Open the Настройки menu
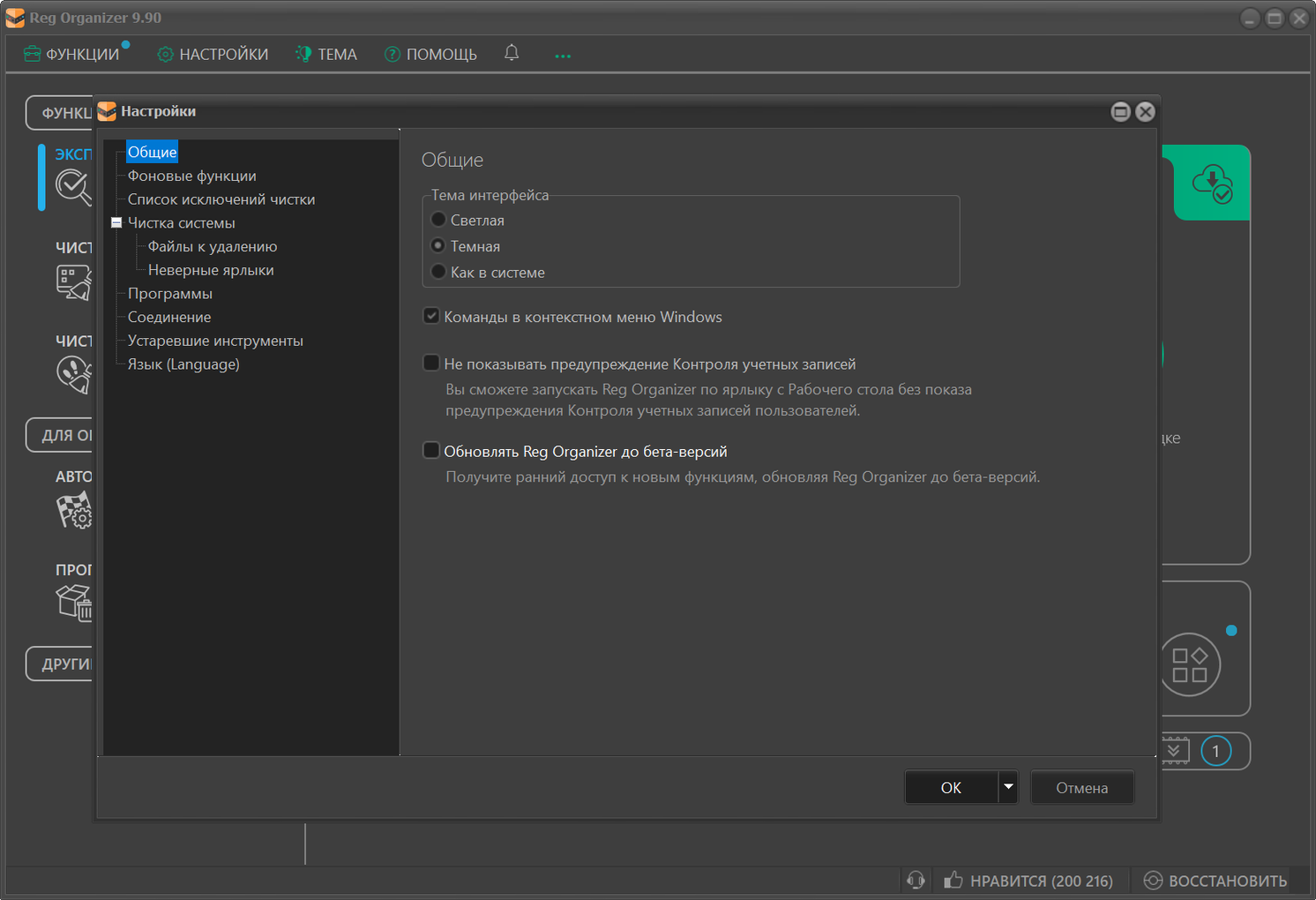 coord(213,55)
